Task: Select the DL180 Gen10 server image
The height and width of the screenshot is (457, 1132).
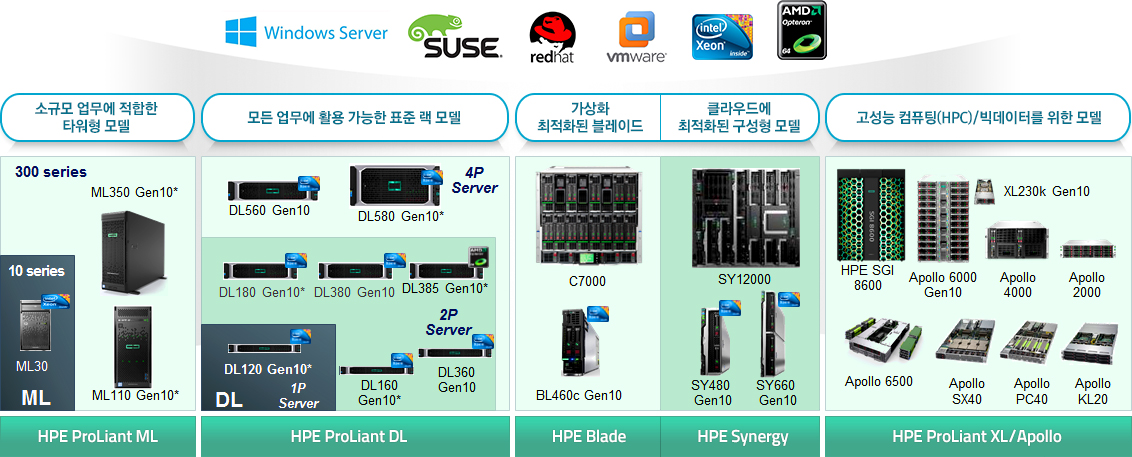Action: coord(261,271)
